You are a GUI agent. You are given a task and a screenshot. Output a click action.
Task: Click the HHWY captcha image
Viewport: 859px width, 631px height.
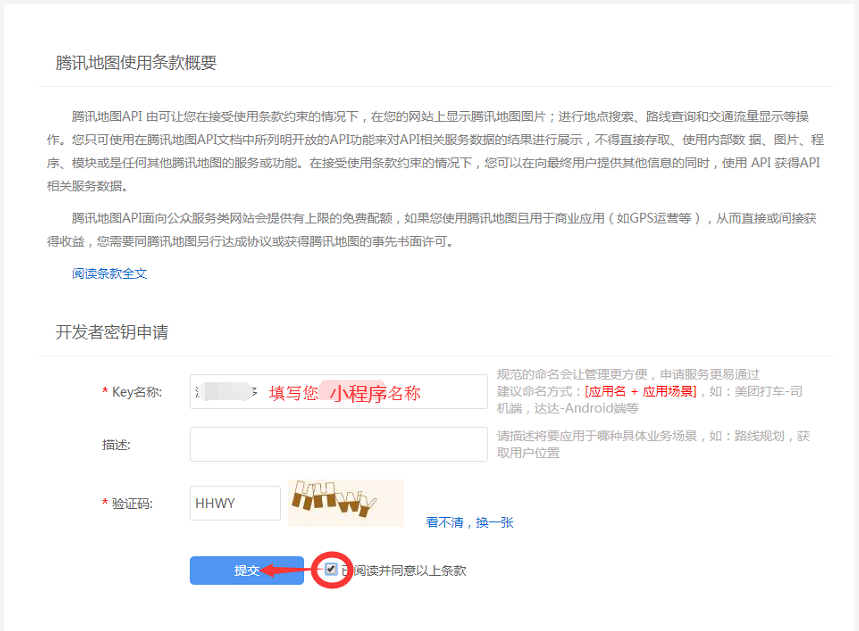346,503
